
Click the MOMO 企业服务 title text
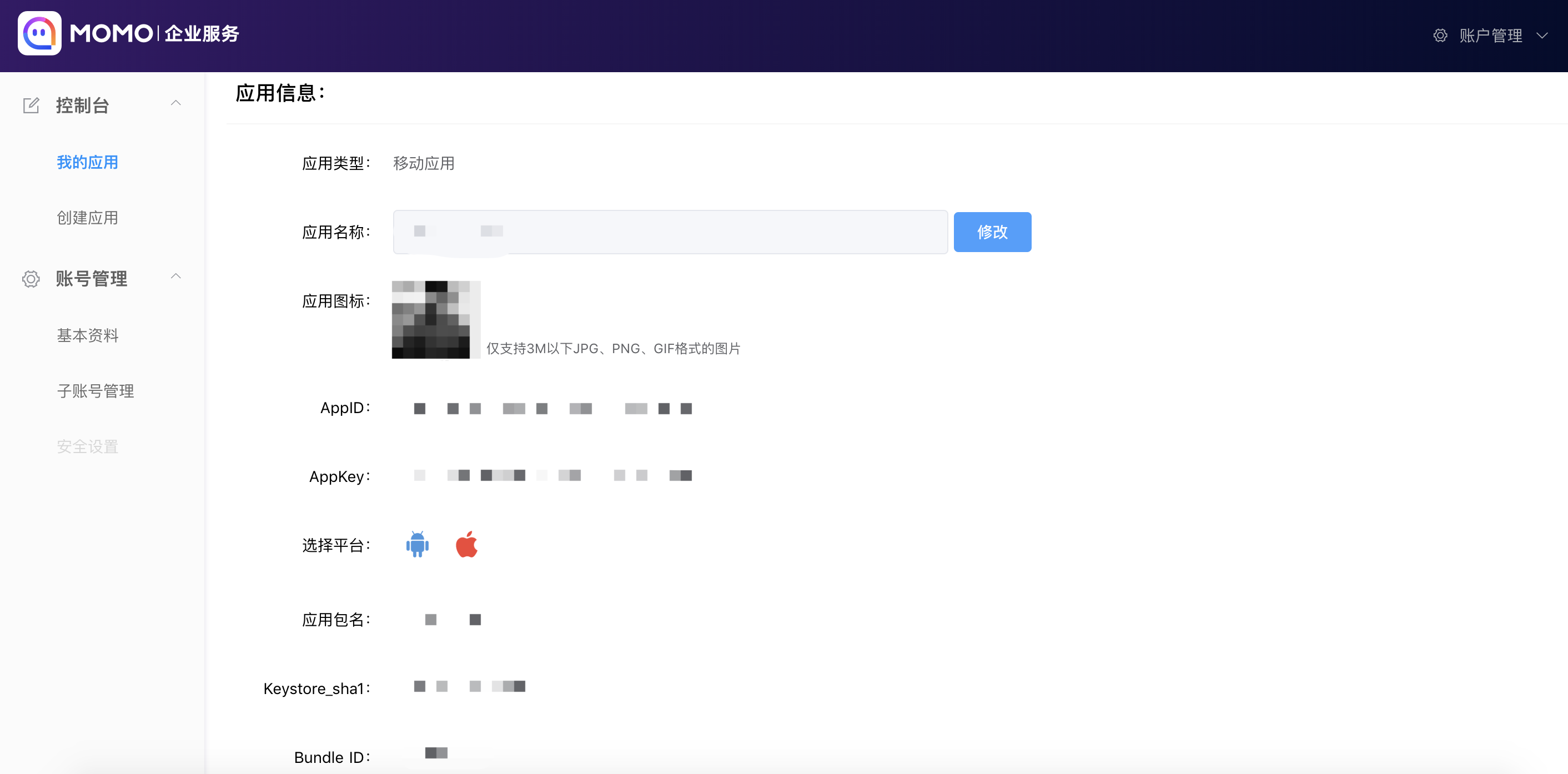pyautogui.click(x=154, y=33)
